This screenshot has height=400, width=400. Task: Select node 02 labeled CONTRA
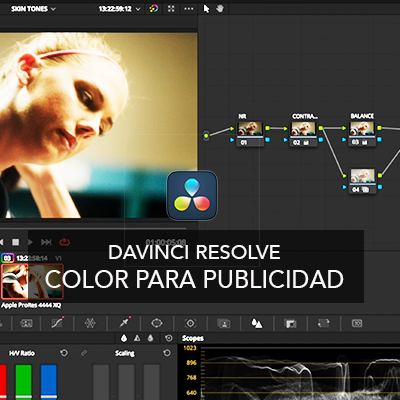point(303,134)
